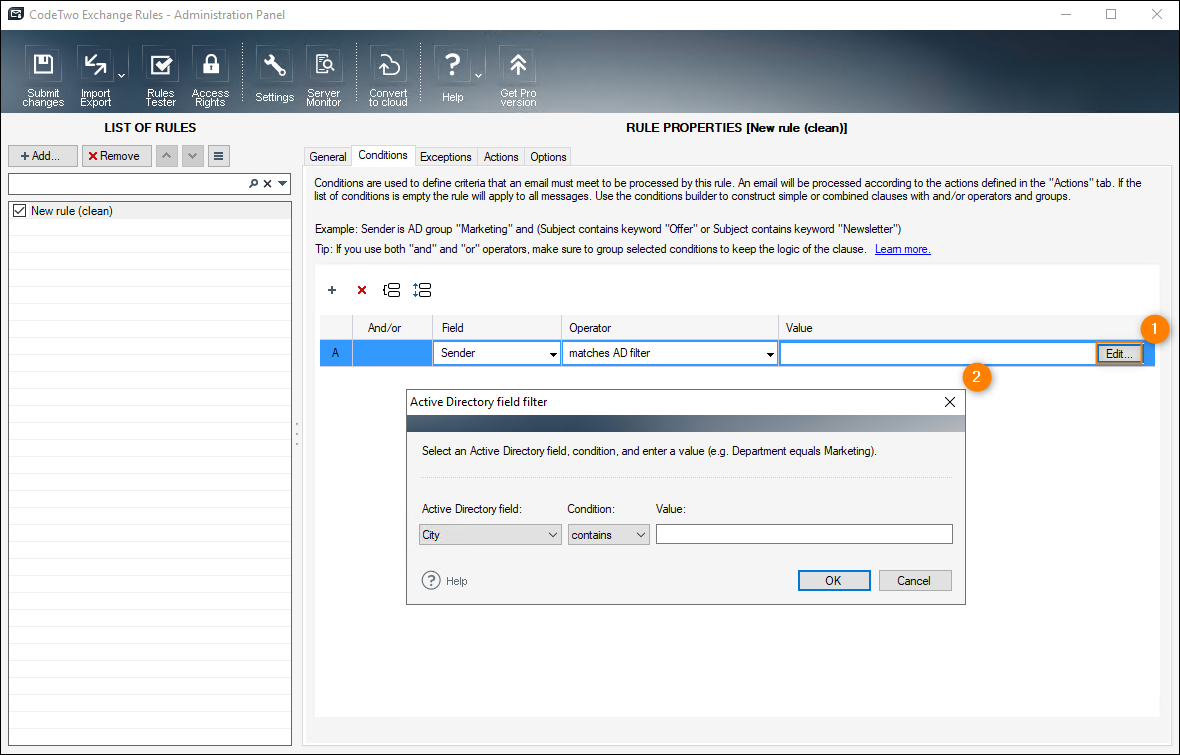Image resolution: width=1180 pixels, height=755 pixels.
Task: Expand the Import Export dropdown arrow
Action: pos(121,75)
